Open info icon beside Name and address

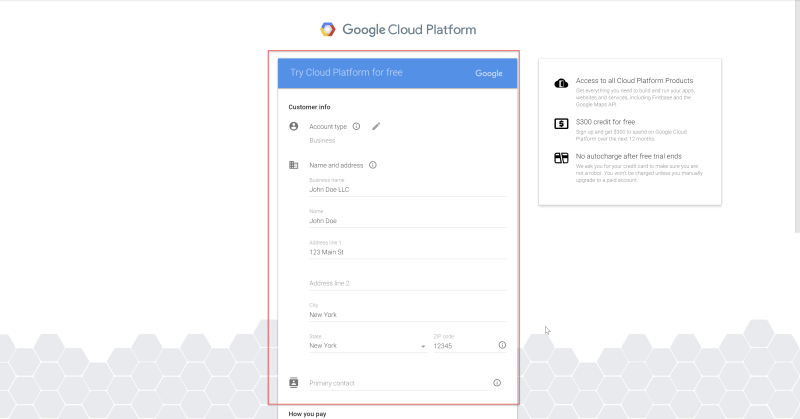pyautogui.click(x=372, y=165)
